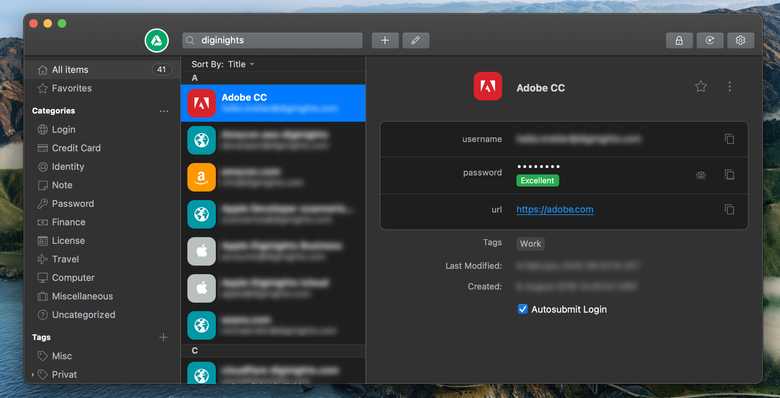Select the Adobe CC list entry
780x398 pixels.
tap(273, 103)
